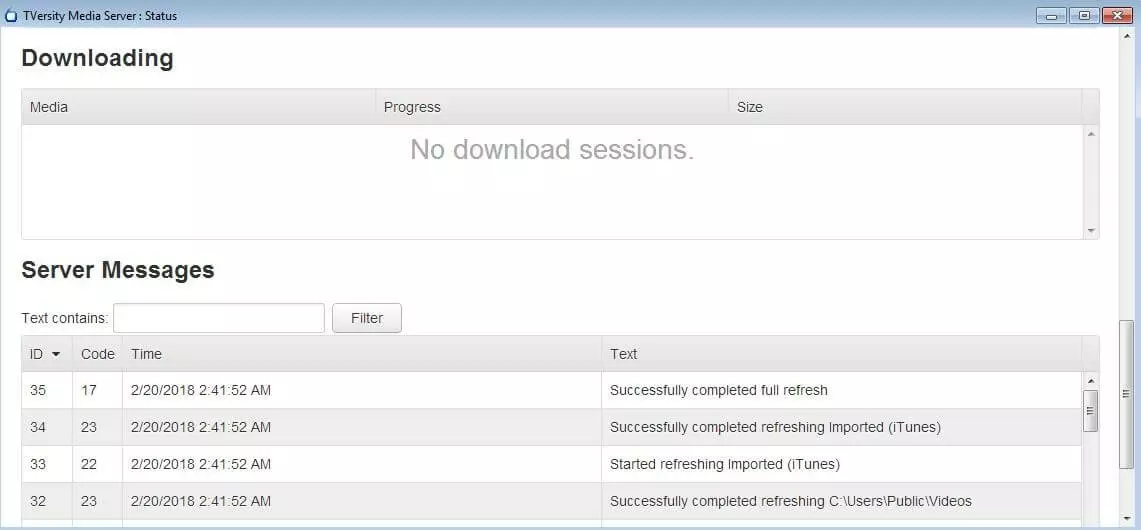This screenshot has height=530, width=1141.
Task: Click the Server Messages heading
Action: pos(118,270)
